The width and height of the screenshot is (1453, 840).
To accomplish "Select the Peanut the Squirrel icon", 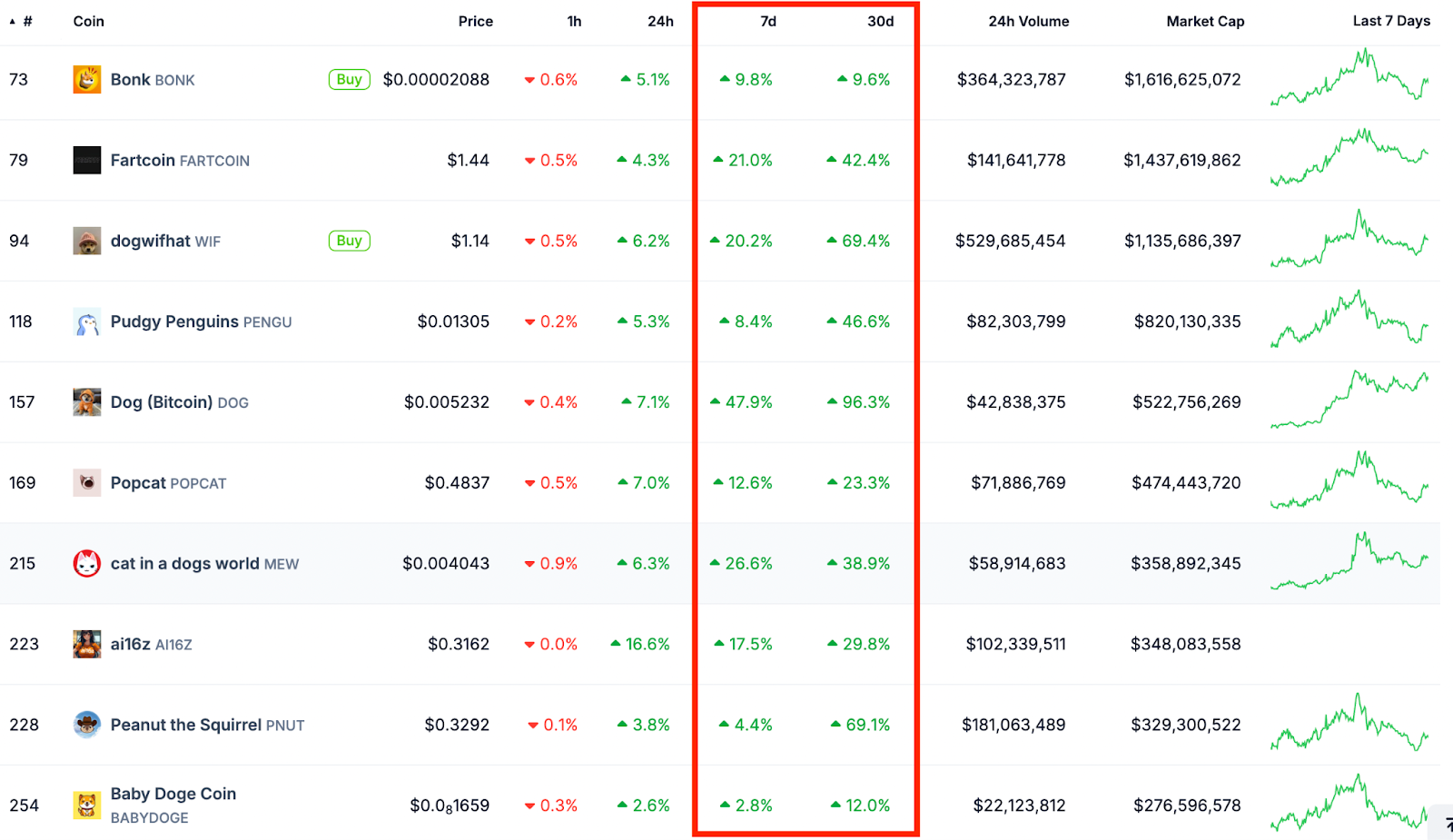I will [86, 725].
